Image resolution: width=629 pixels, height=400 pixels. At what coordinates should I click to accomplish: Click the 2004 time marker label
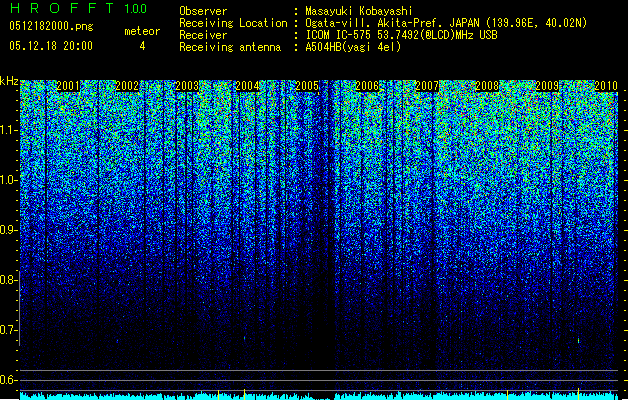point(247,86)
